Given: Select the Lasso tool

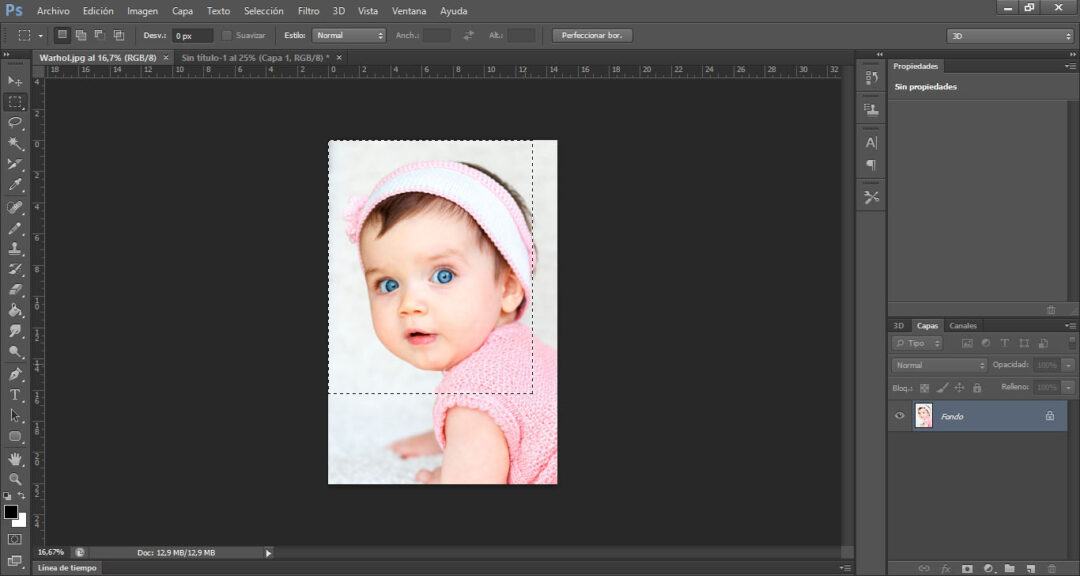Looking at the screenshot, I should point(14,123).
